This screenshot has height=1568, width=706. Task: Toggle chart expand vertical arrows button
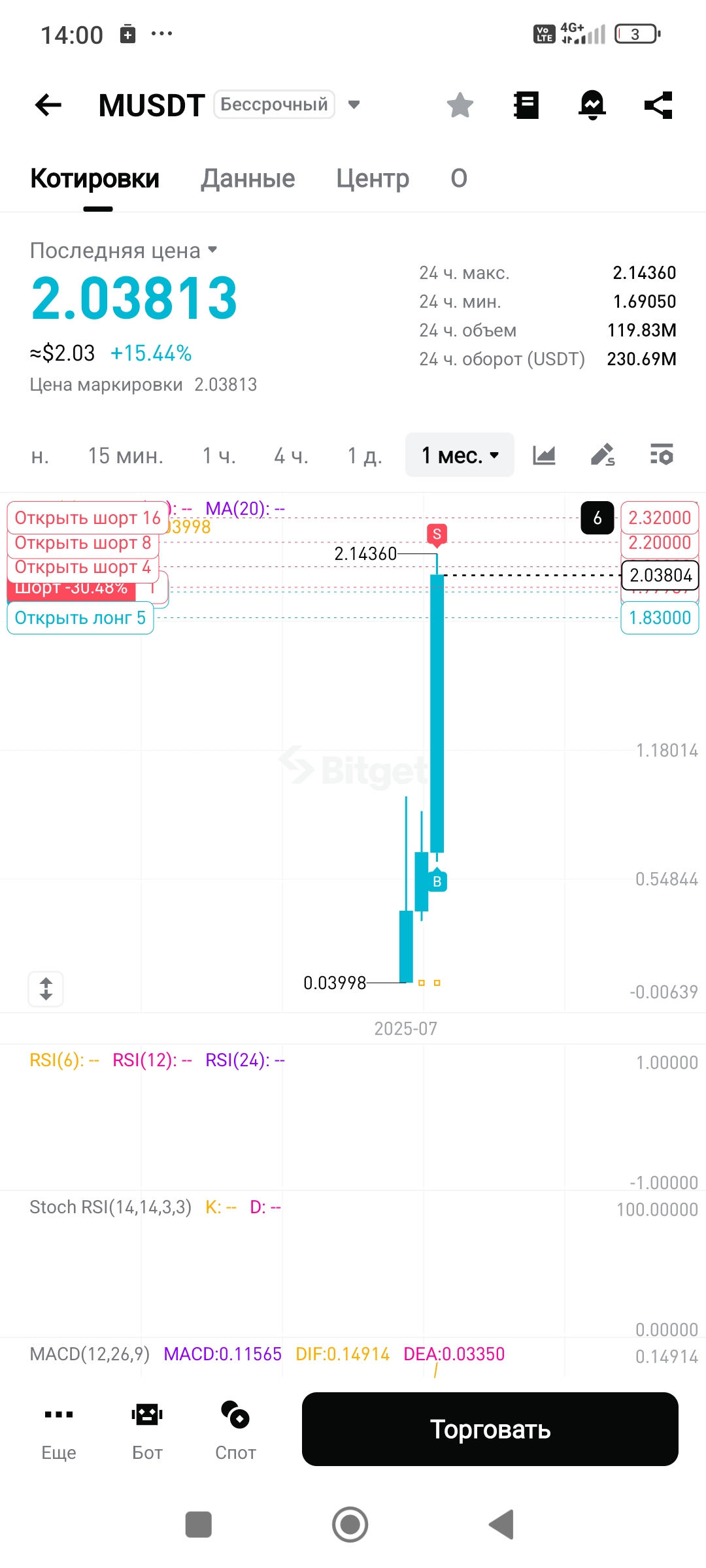(x=46, y=988)
